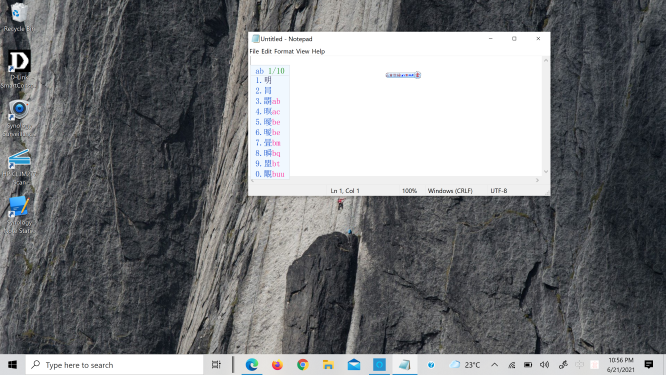The height and width of the screenshot is (375, 666).
Task: Open the Windows Start menu
Action: (x=12, y=365)
